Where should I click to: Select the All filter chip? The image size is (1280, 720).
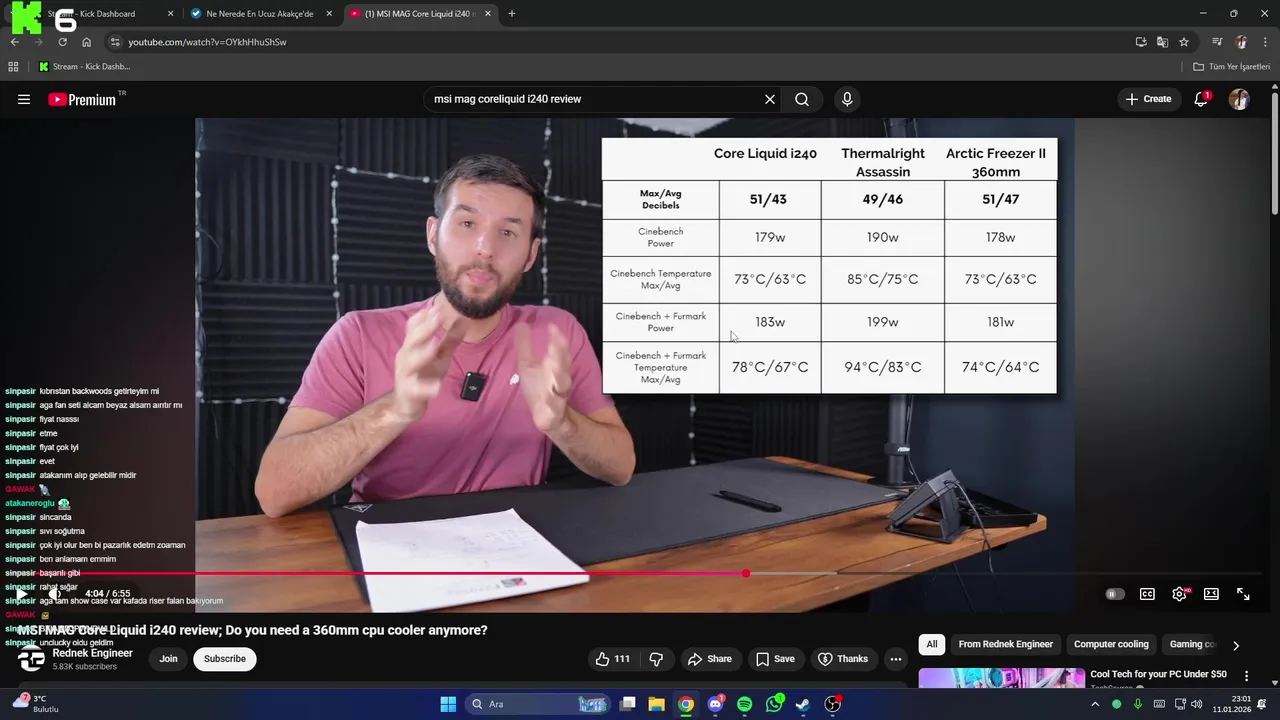pos(932,644)
